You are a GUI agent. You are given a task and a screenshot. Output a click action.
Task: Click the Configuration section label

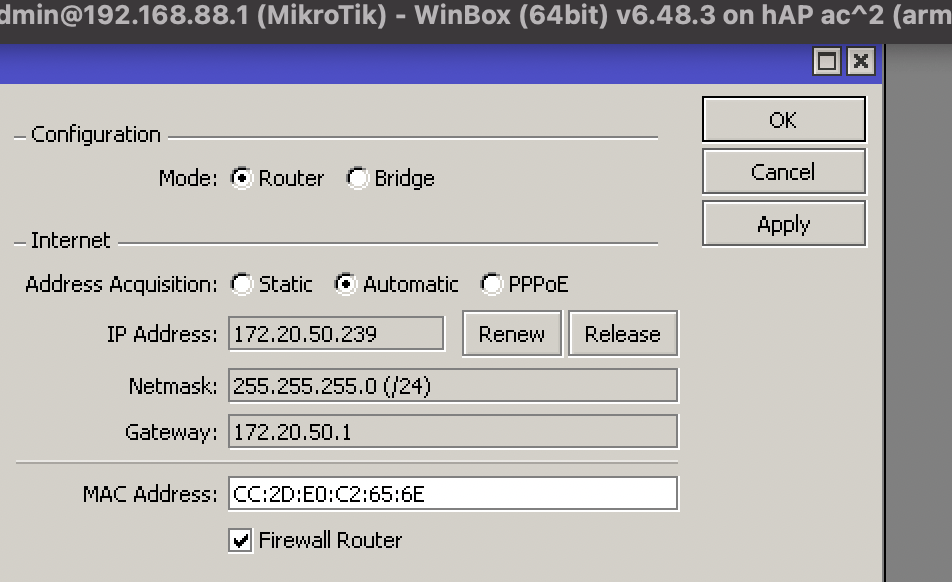click(96, 135)
